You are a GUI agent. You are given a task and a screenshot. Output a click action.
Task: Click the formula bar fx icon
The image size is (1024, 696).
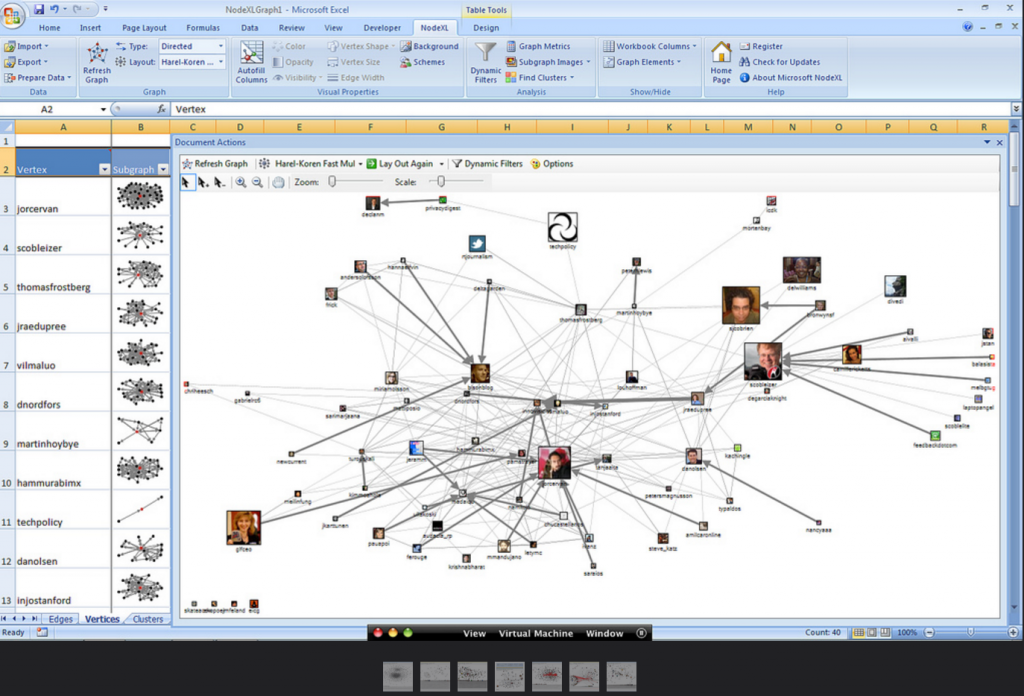(x=161, y=109)
